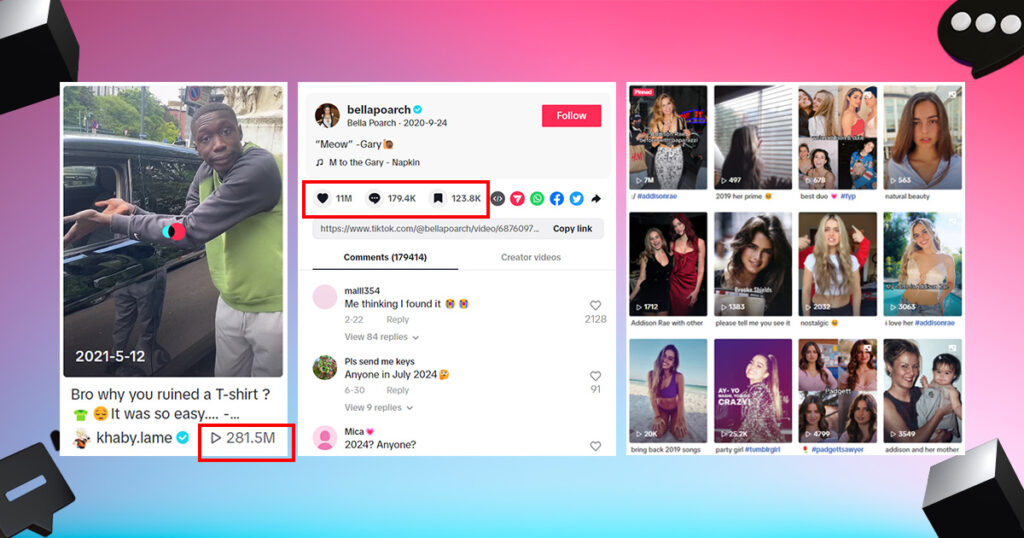This screenshot has height=538, width=1024.
Task: Like Mica's '2024? Anyone?' comment
Action: coord(595,446)
